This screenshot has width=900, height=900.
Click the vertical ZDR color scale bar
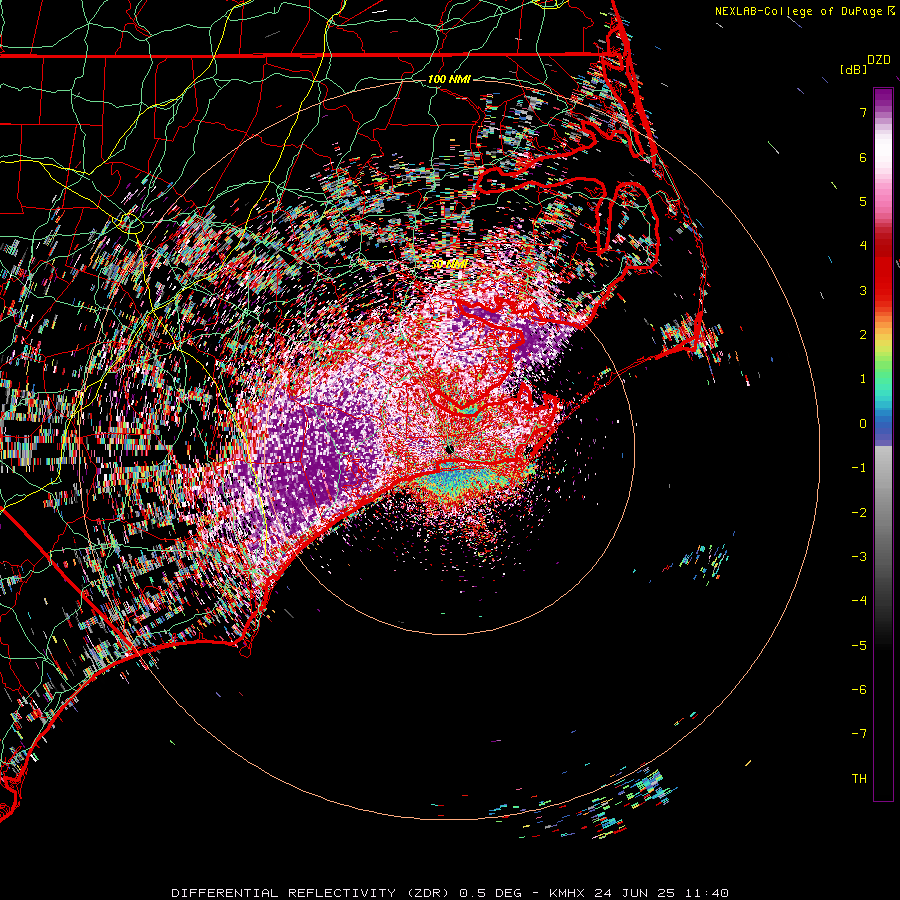click(x=883, y=444)
